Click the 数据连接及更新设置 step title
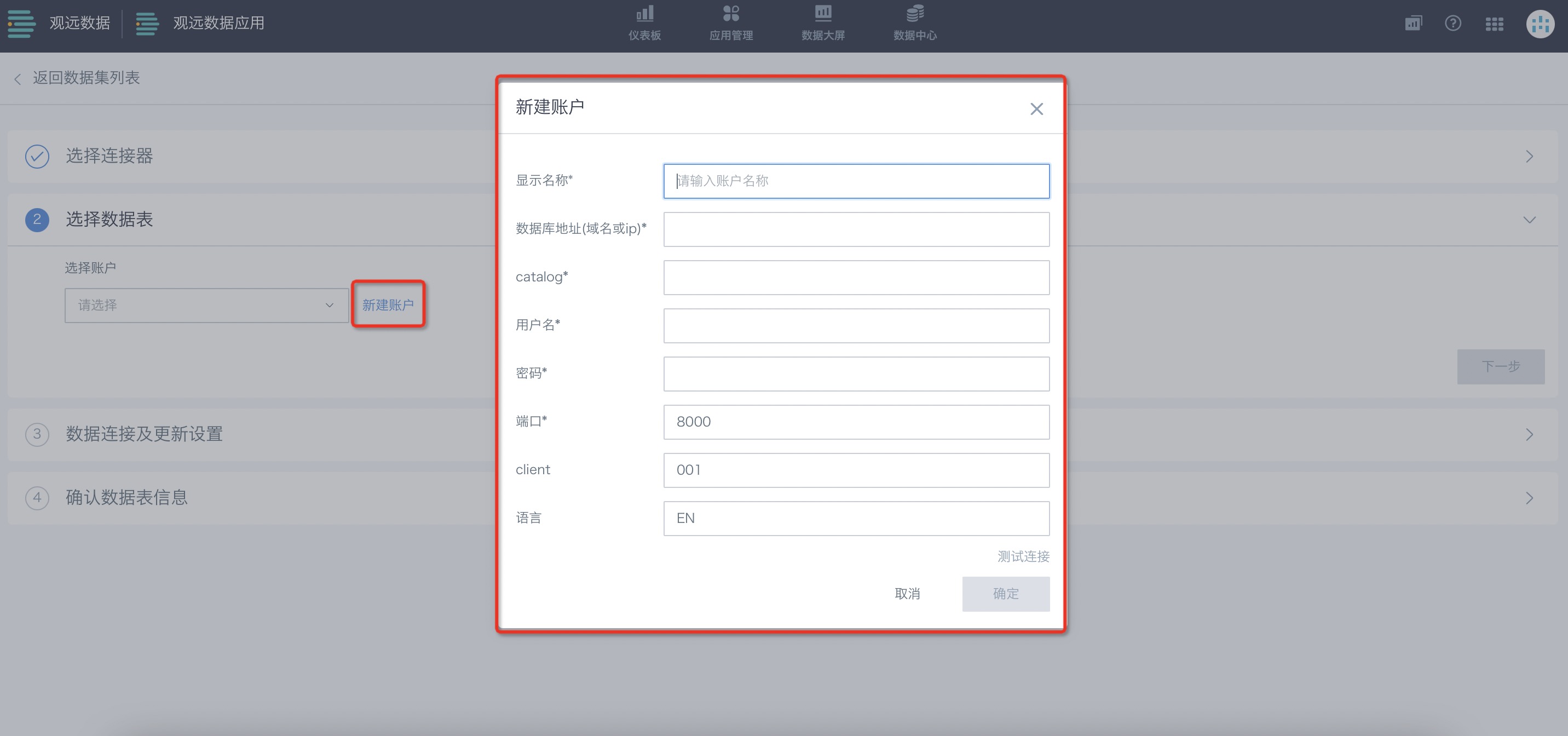Viewport: 1568px width, 736px height. click(x=144, y=434)
